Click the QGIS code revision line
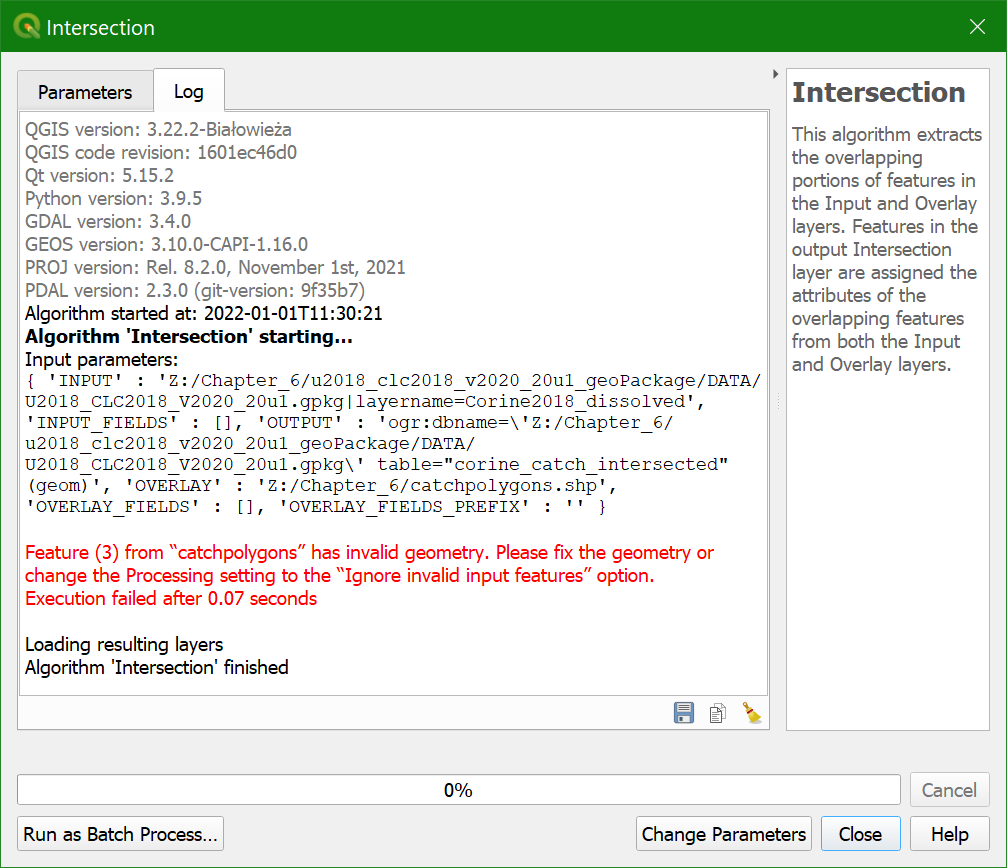 [161, 152]
